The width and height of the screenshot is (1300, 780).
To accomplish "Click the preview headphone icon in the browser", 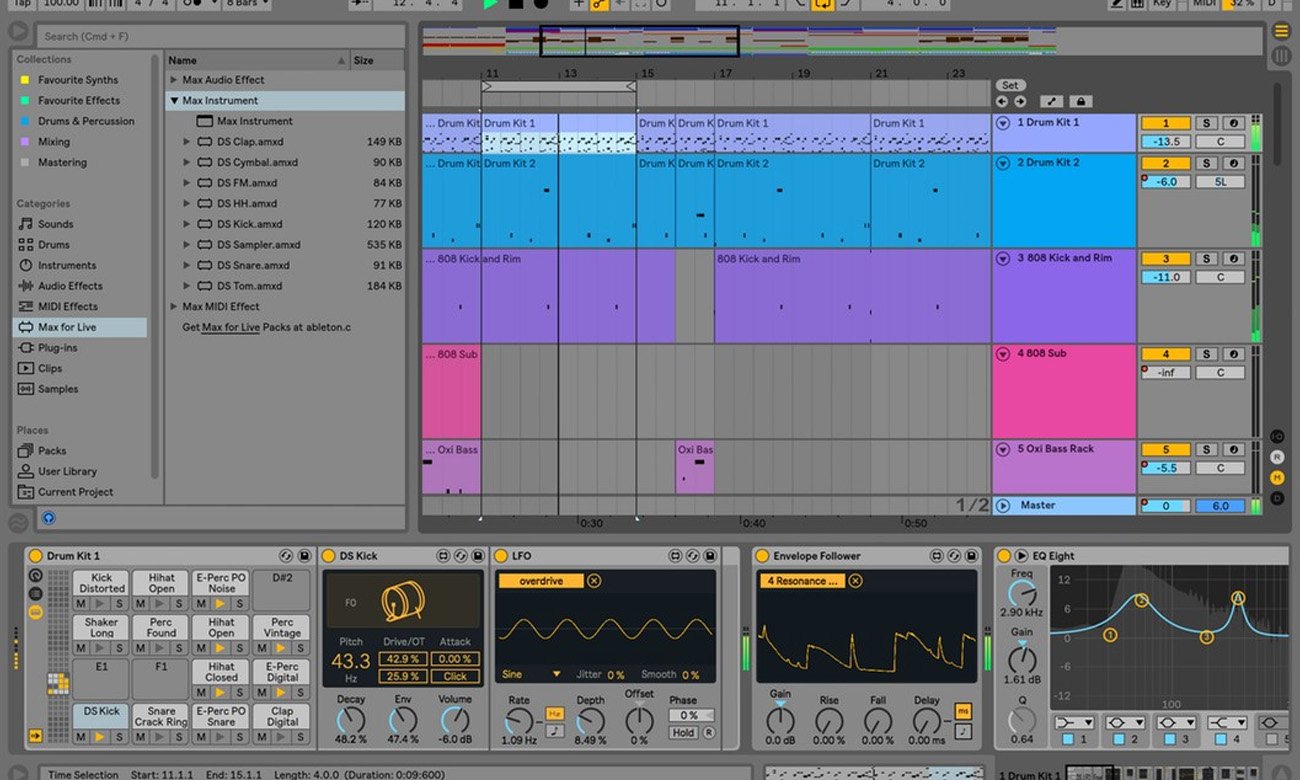I will [49, 518].
